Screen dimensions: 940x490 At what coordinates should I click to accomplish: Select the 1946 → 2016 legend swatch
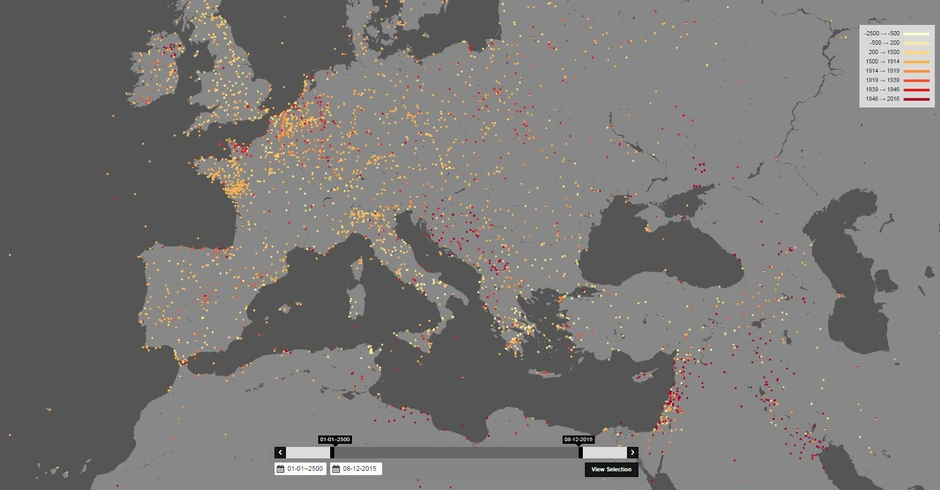click(x=916, y=99)
